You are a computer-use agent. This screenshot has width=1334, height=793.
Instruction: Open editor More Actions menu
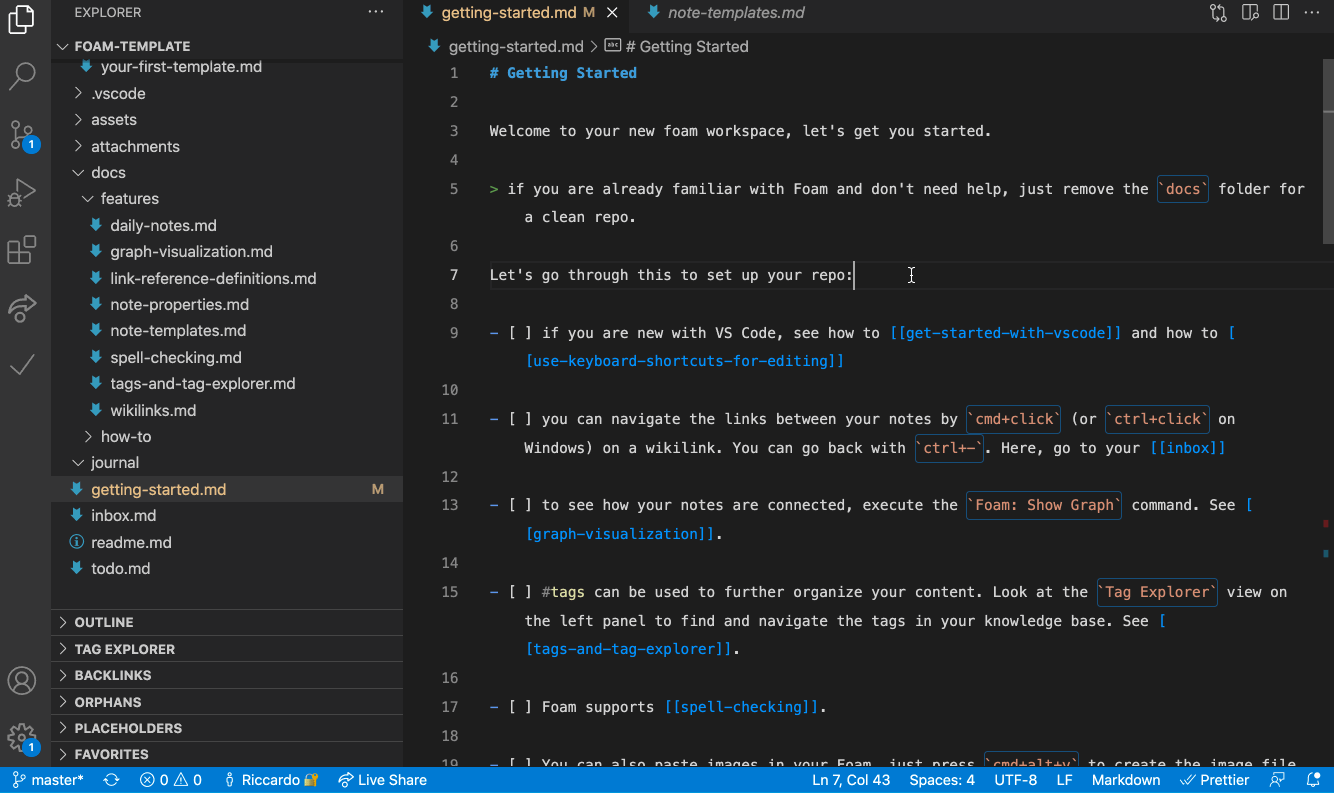click(x=1312, y=13)
